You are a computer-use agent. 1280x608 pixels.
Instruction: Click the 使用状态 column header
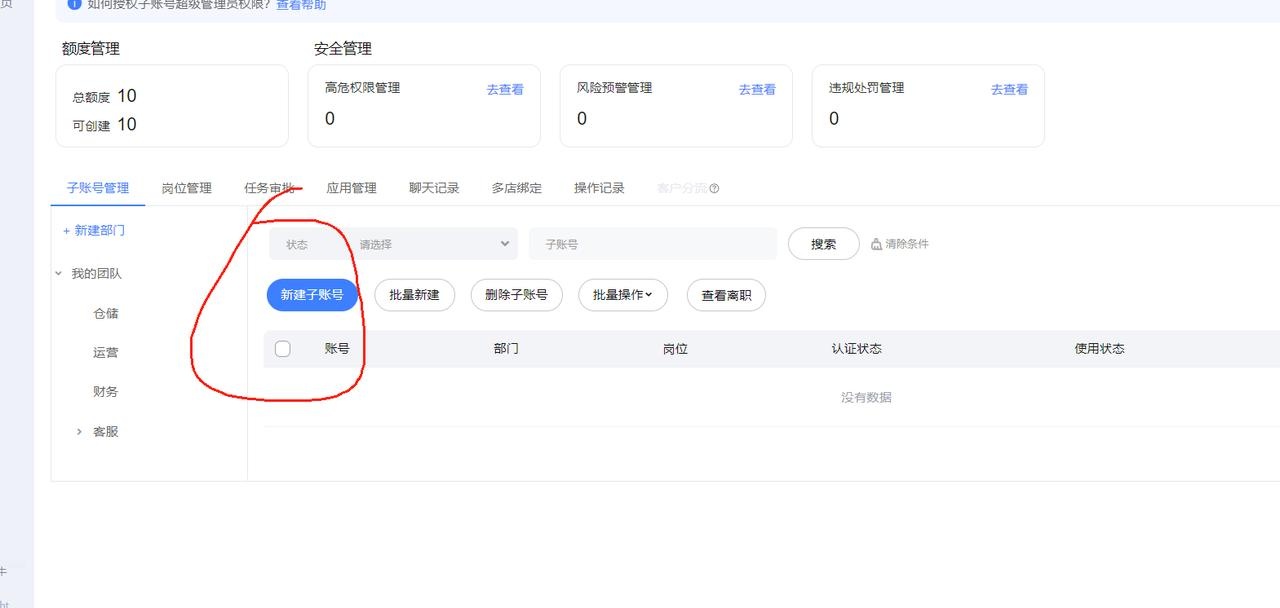point(1100,349)
